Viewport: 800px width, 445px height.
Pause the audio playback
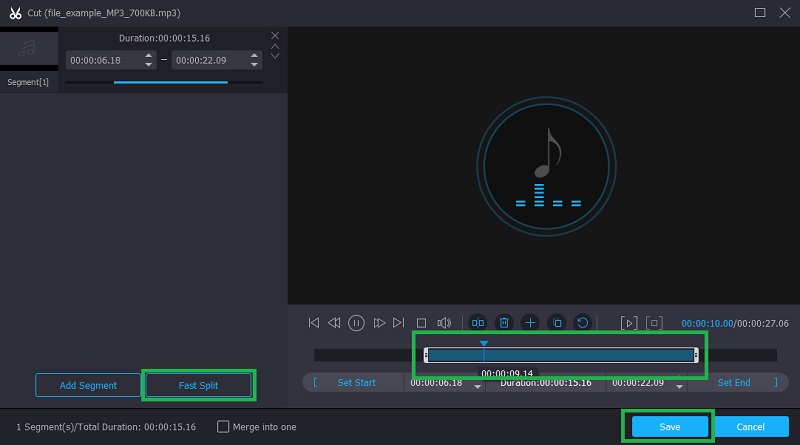point(357,323)
